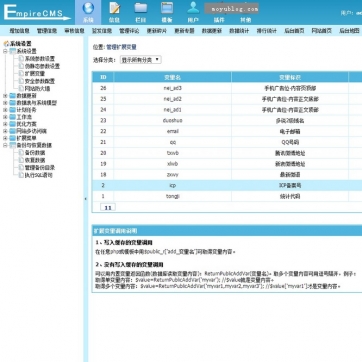
Task: Expand the 计划任务 tree node
Action: point(5,110)
